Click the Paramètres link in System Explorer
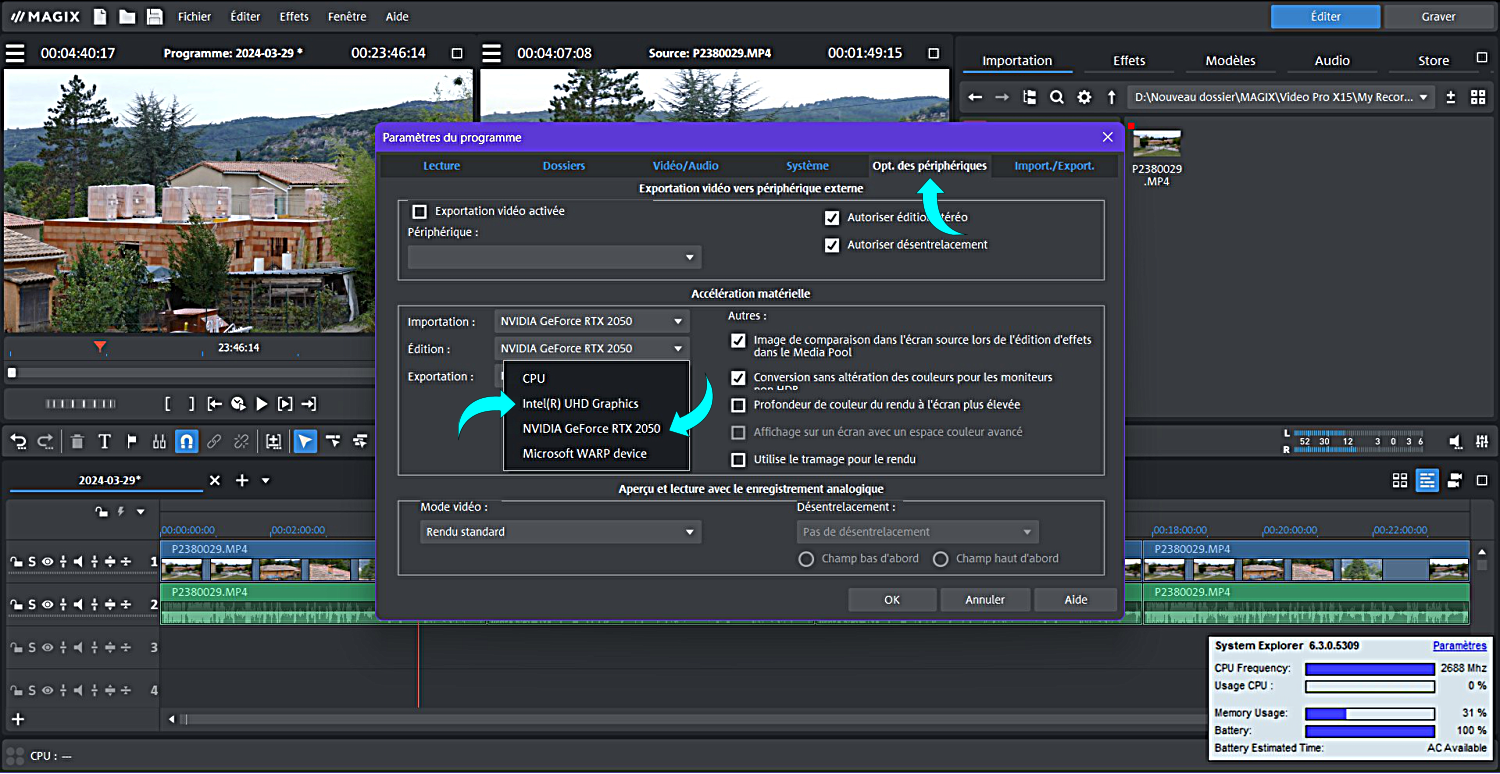This screenshot has height=774, width=1500. (x=1459, y=646)
